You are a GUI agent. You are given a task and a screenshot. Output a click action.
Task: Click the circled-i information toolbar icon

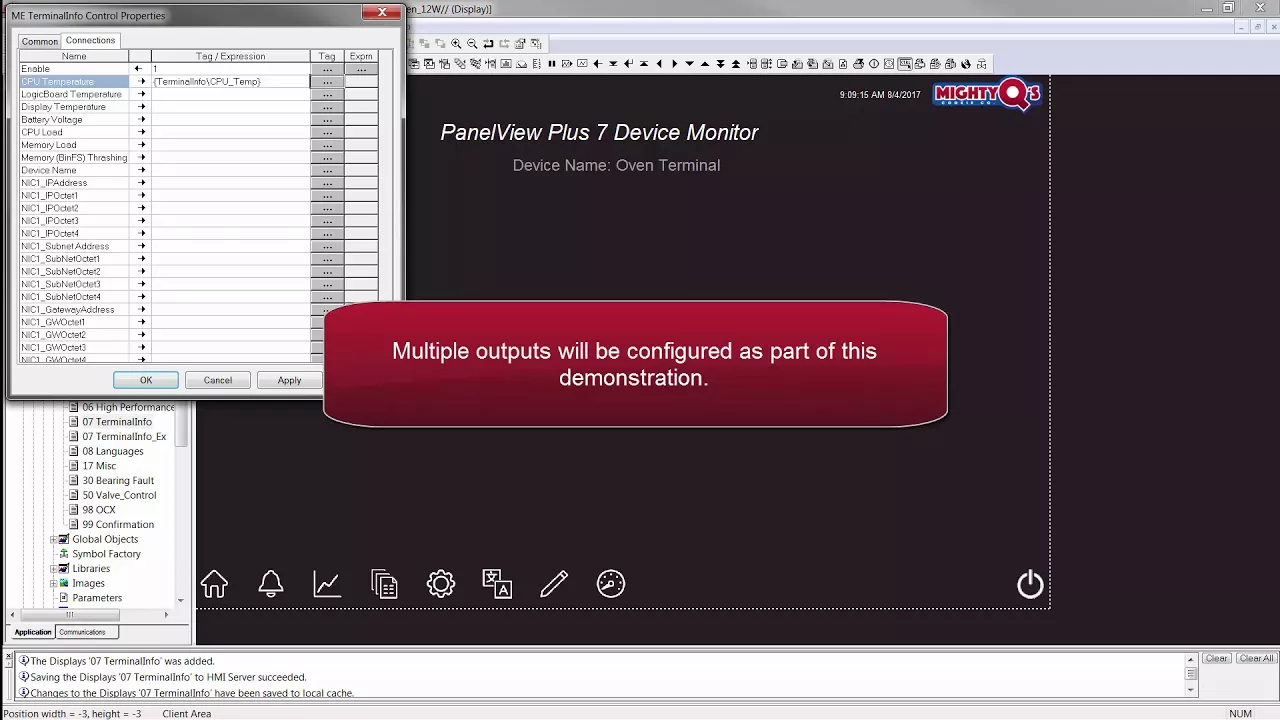874,64
